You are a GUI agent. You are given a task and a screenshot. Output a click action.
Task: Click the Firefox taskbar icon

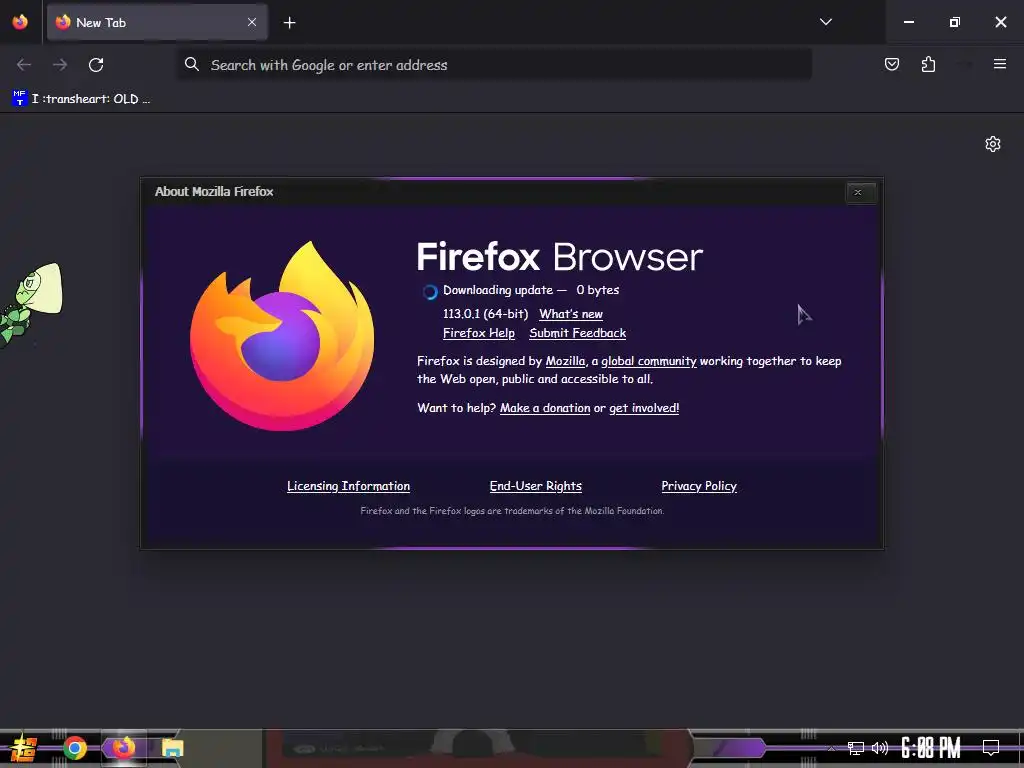tap(123, 748)
